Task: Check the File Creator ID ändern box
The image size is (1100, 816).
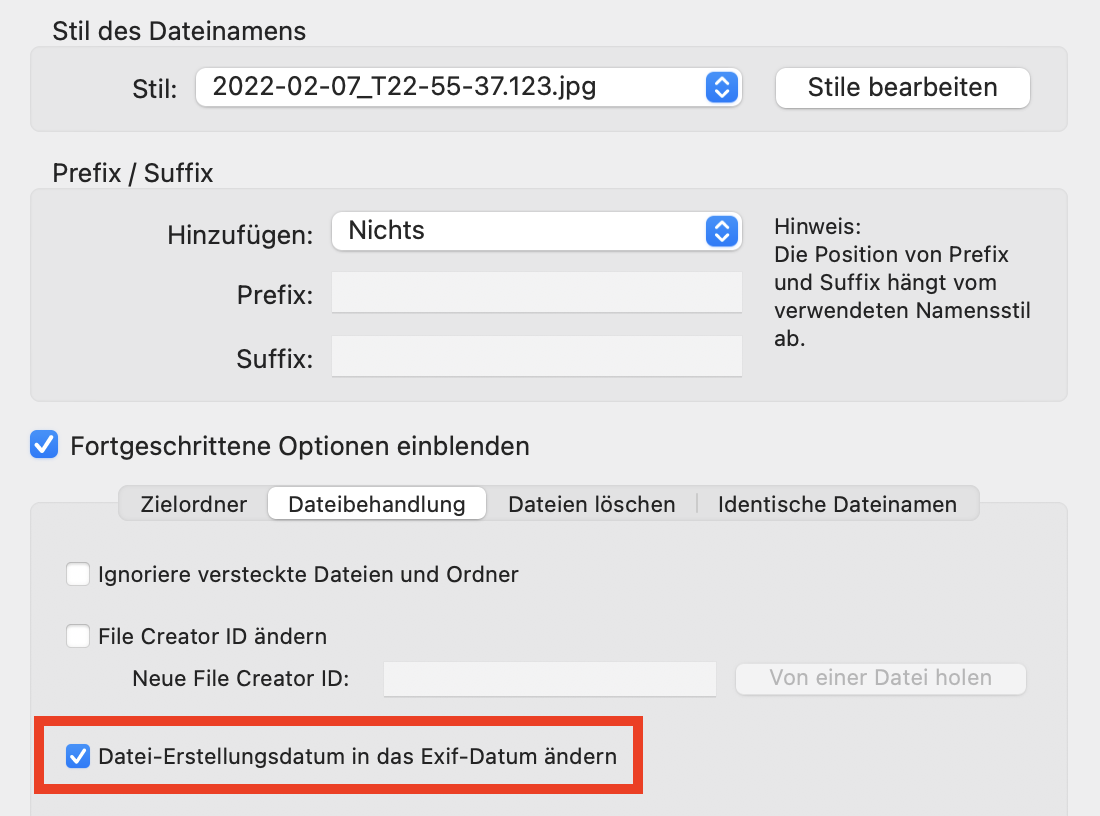Action: click(x=78, y=636)
